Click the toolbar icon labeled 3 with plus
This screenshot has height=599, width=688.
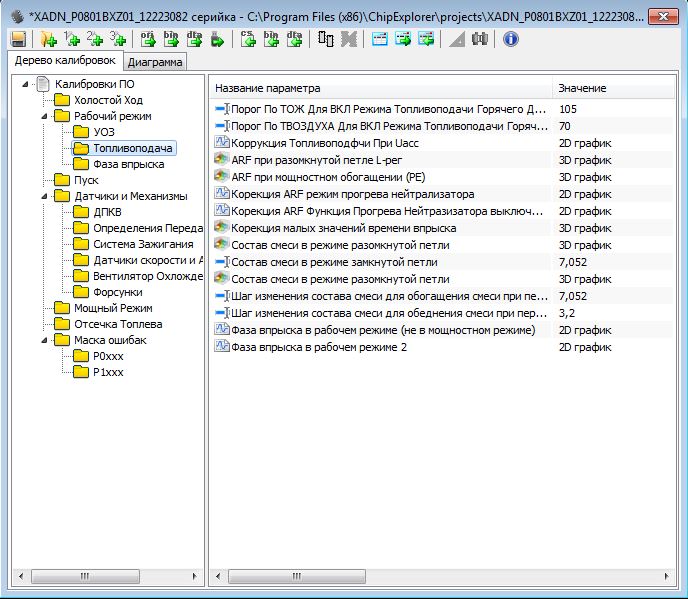(x=119, y=39)
